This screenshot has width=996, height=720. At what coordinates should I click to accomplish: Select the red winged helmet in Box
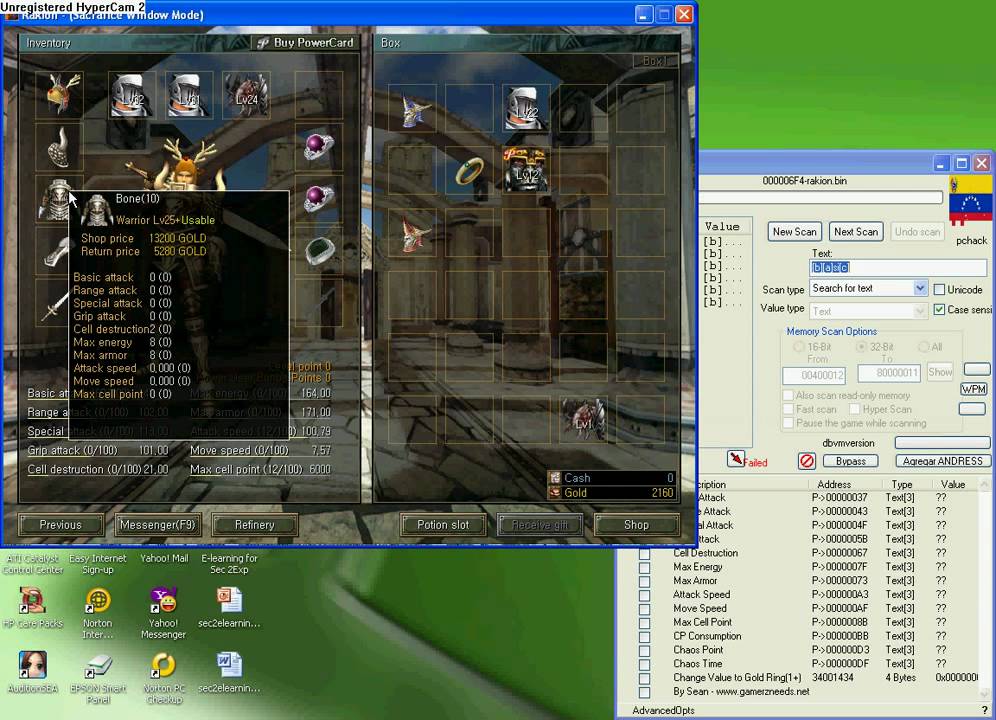[413, 233]
